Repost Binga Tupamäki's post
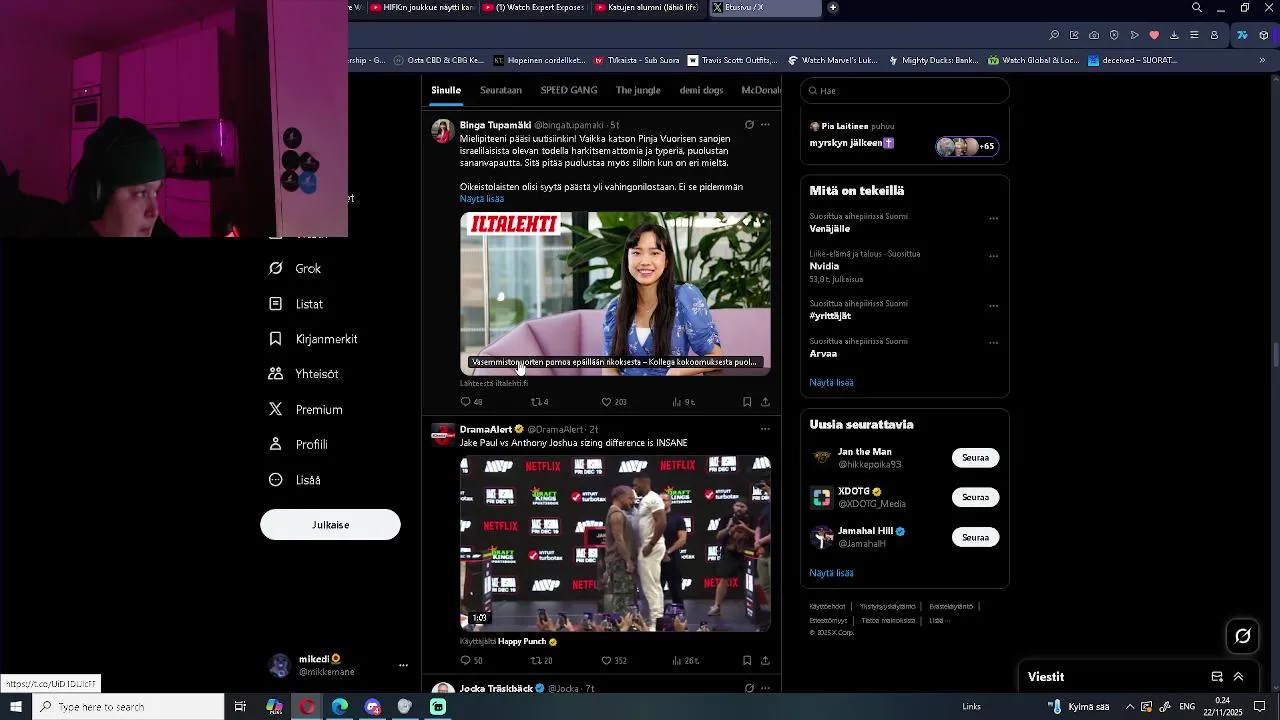Image resolution: width=1280 pixels, height=720 pixels. point(540,402)
